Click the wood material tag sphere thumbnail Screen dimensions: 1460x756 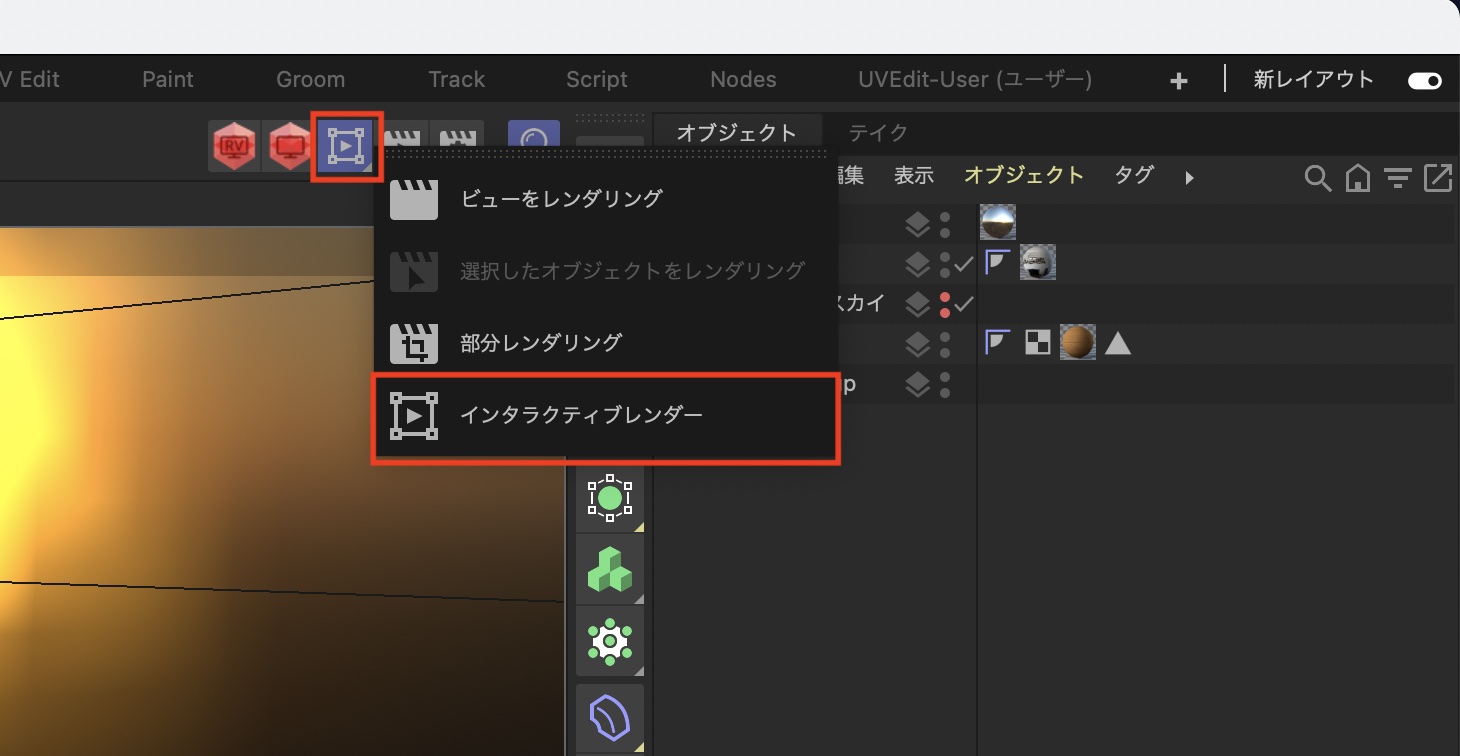[1077, 344]
